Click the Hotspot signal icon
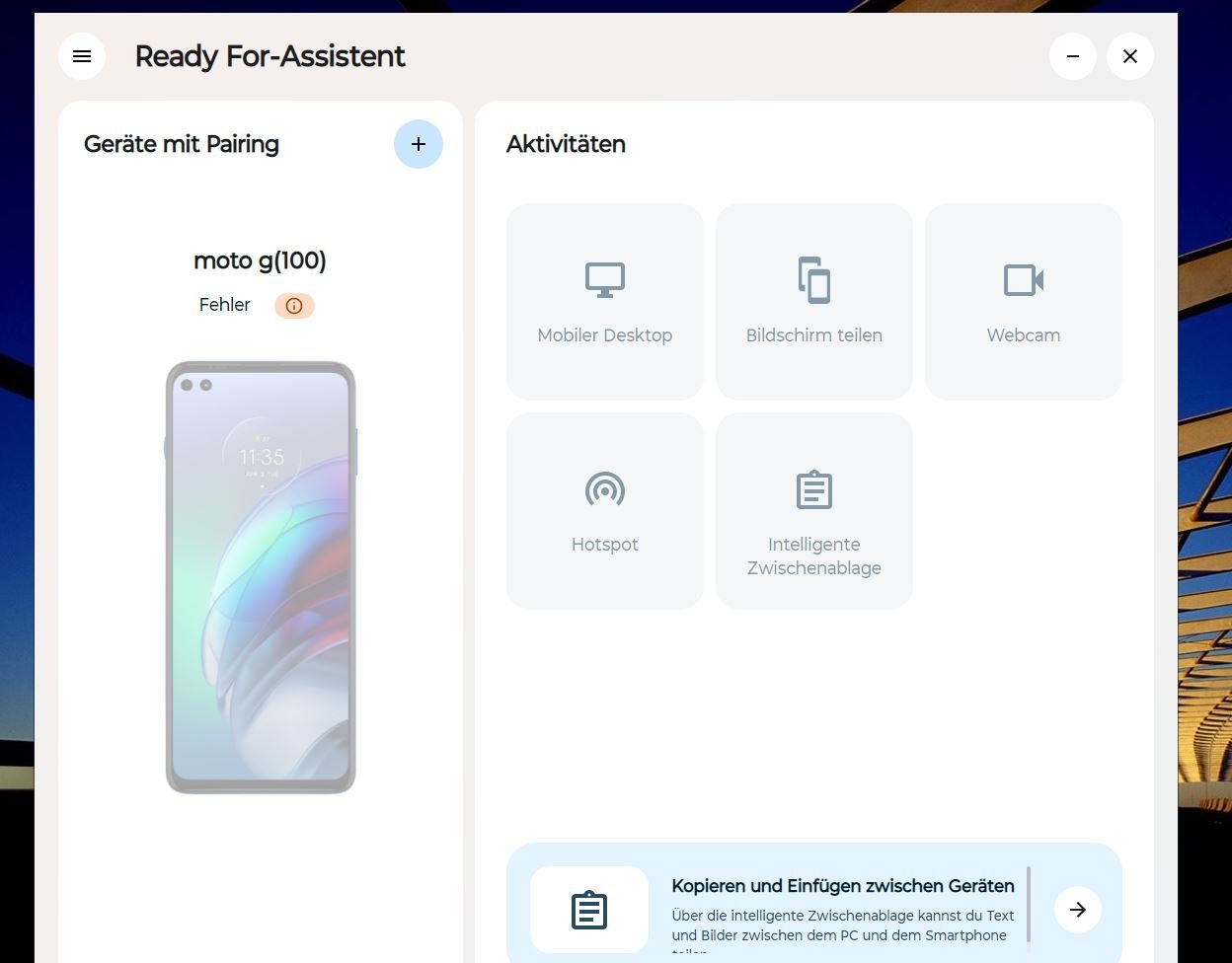 (x=605, y=489)
